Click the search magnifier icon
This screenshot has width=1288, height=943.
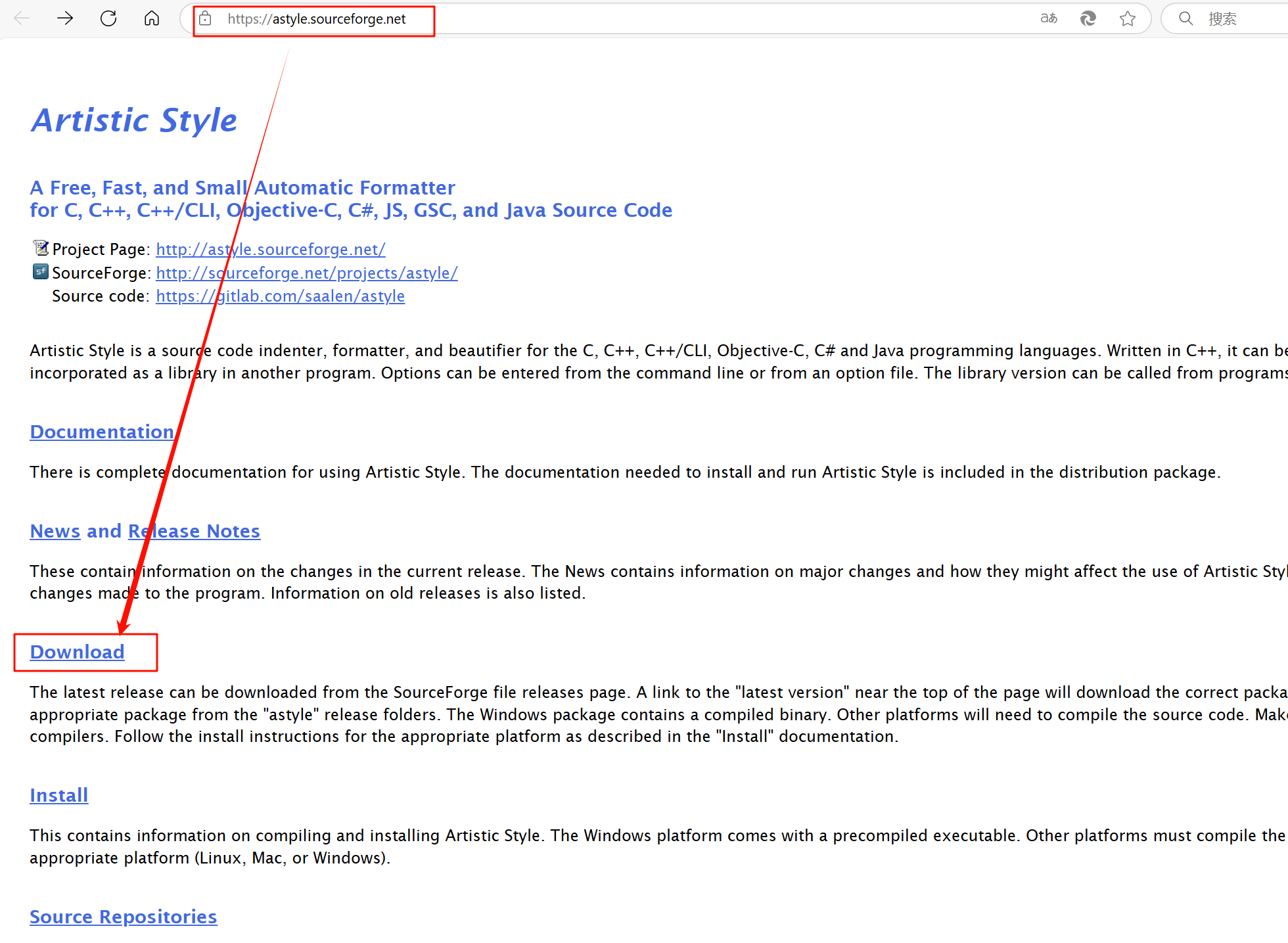point(1186,18)
